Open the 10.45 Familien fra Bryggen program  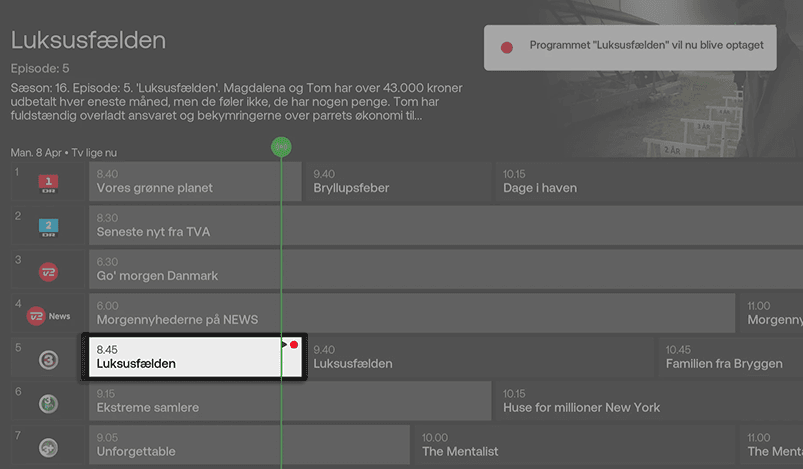730,357
